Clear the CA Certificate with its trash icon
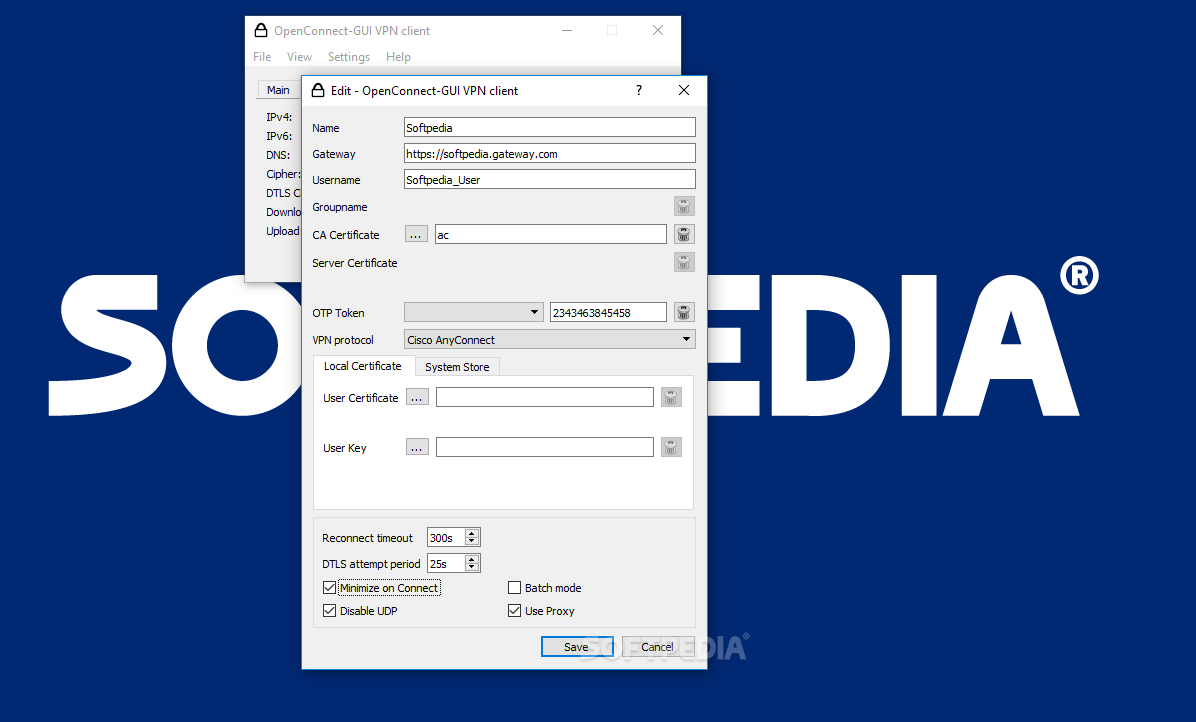The height and width of the screenshot is (722, 1196). pyautogui.click(x=684, y=234)
